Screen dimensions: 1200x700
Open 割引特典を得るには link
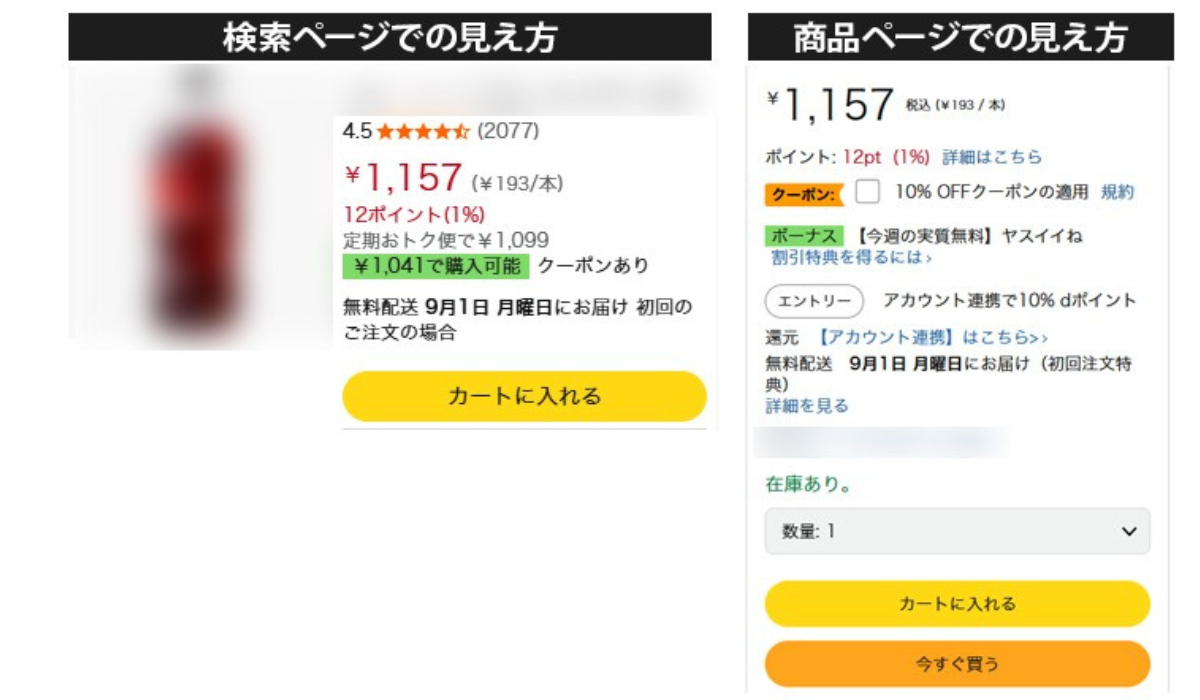click(851, 258)
